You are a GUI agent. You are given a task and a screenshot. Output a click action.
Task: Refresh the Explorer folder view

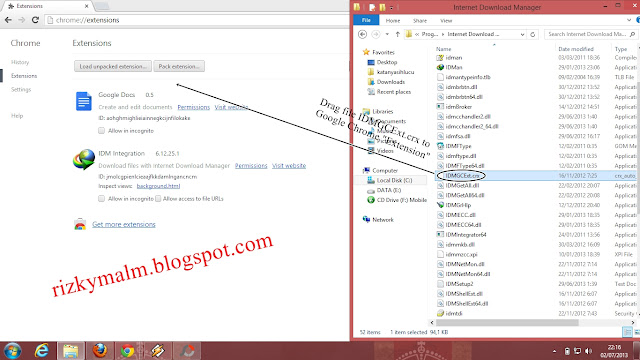point(533,35)
